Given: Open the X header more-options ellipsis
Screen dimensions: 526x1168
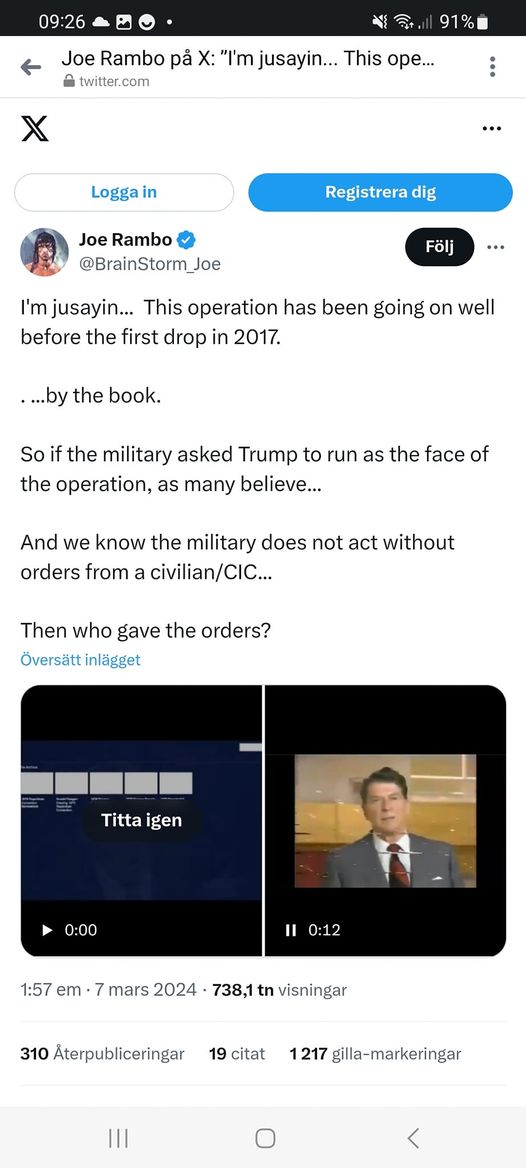Looking at the screenshot, I should (492, 129).
